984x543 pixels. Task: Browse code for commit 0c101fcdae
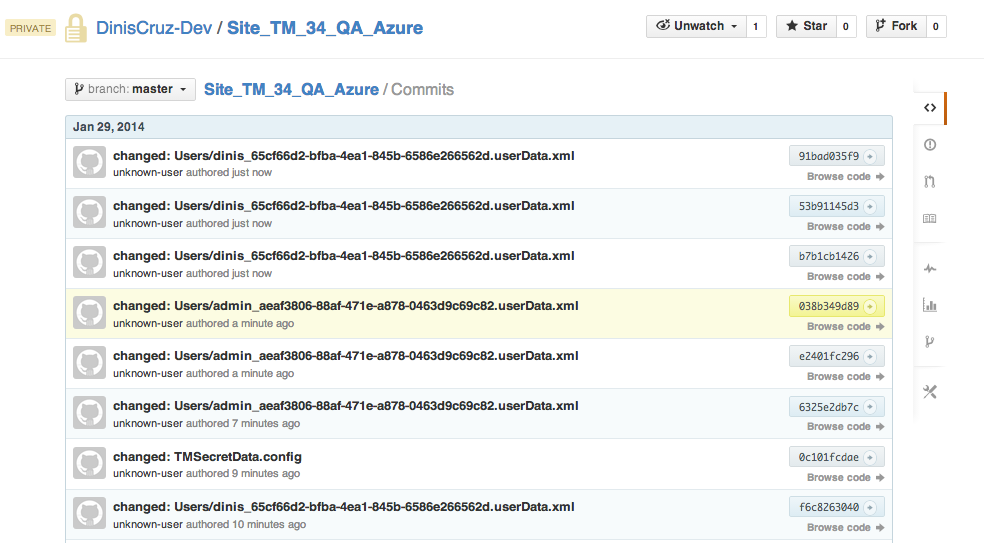pyautogui.click(x=845, y=477)
